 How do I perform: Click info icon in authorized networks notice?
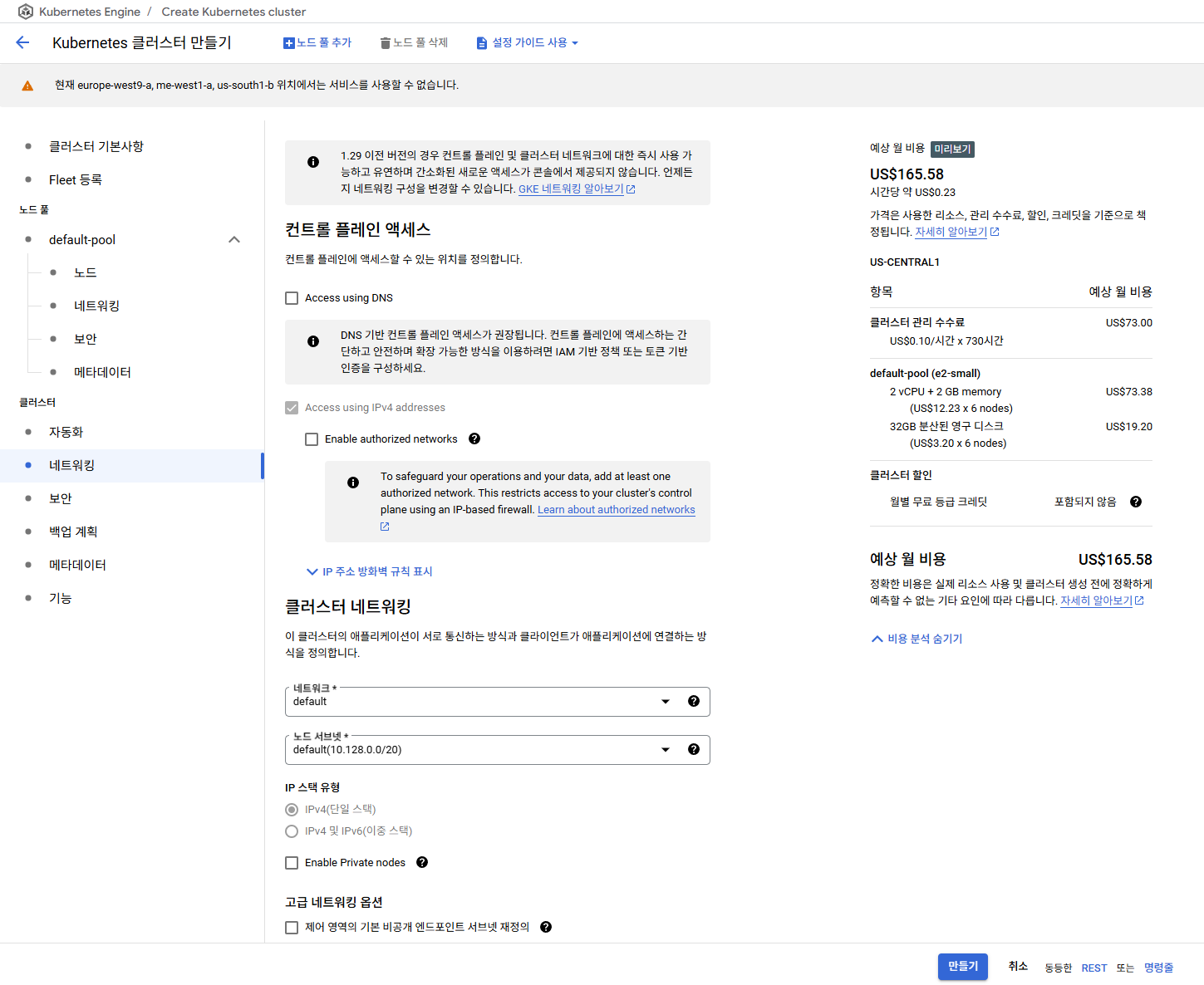pos(353,483)
